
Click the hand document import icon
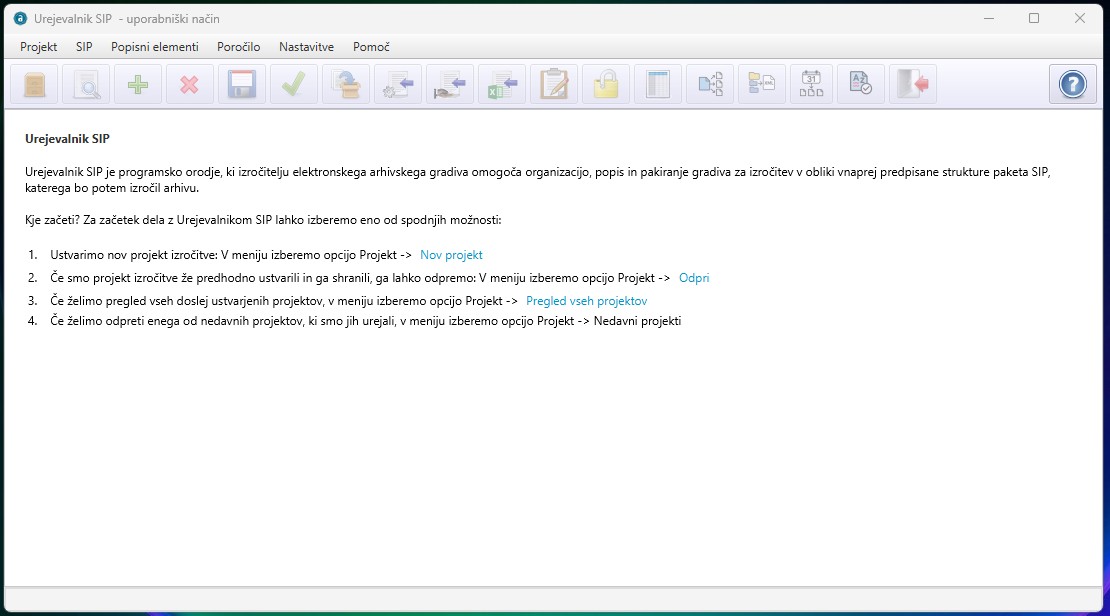[x=450, y=84]
